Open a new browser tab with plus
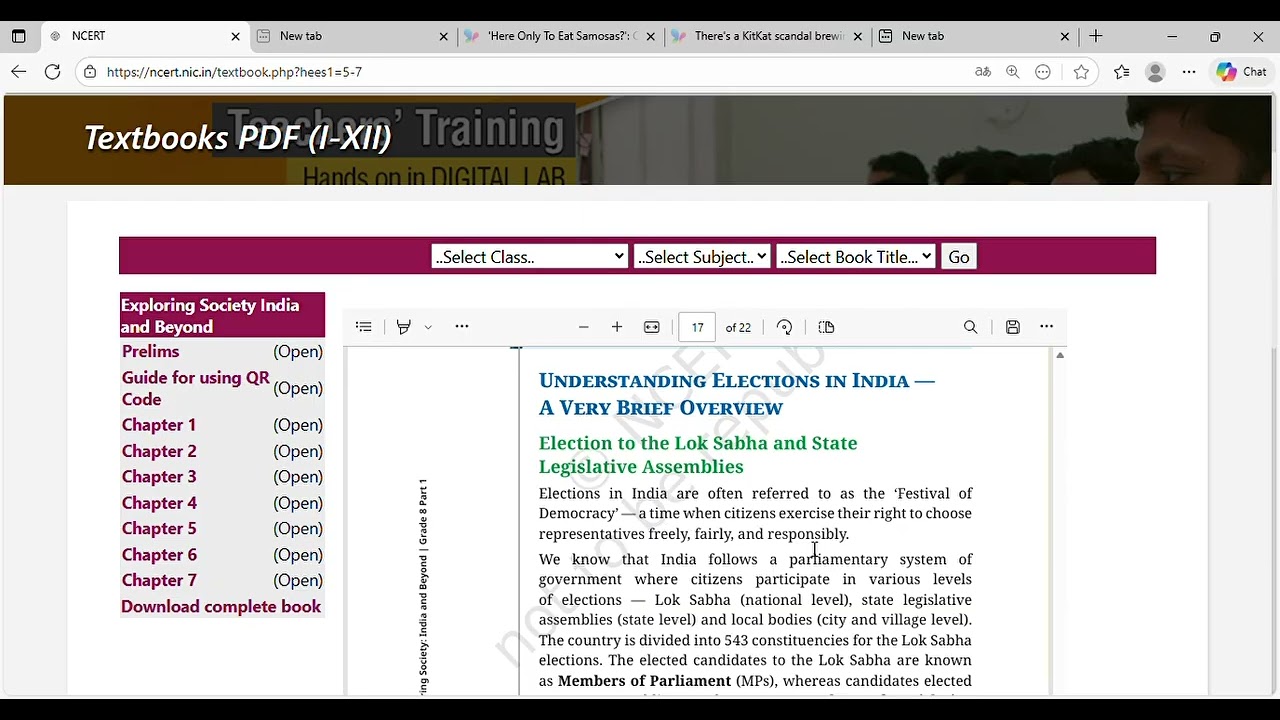This screenshot has width=1280, height=720. 1096,36
